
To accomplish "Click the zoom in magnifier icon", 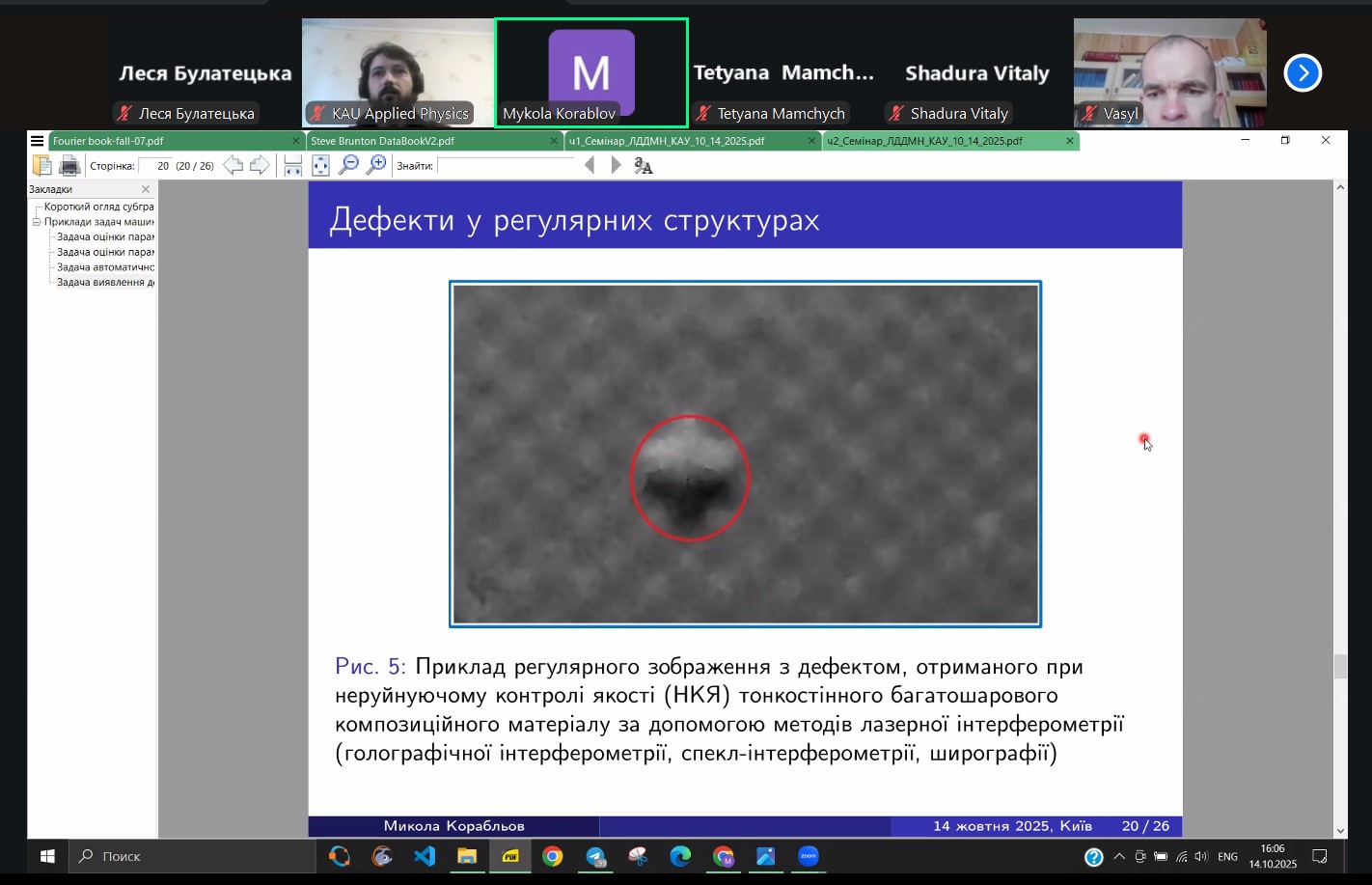I will point(376,166).
